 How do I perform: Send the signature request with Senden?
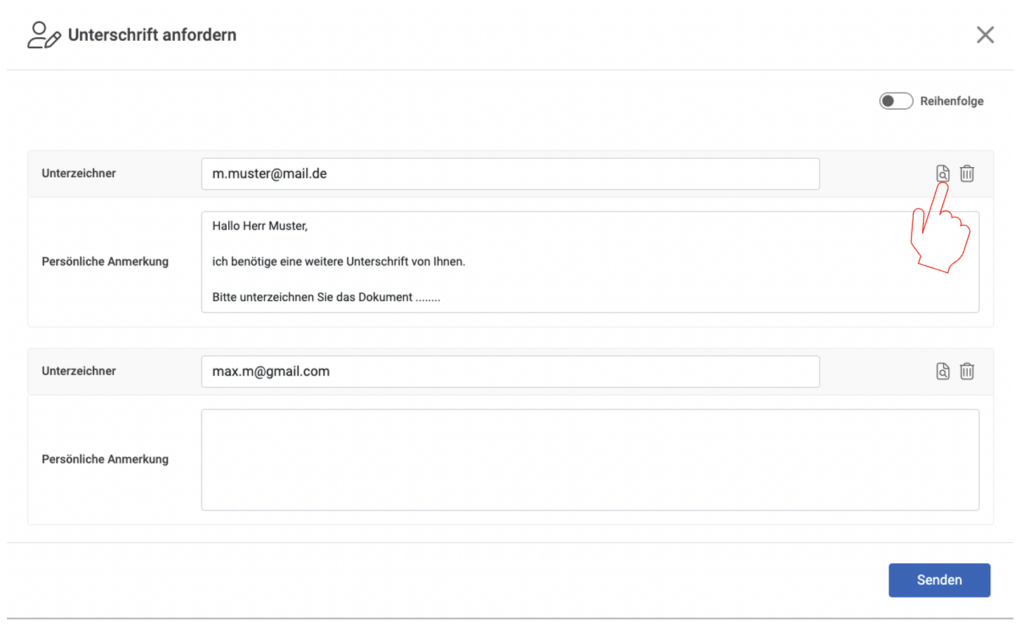click(939, 580)
